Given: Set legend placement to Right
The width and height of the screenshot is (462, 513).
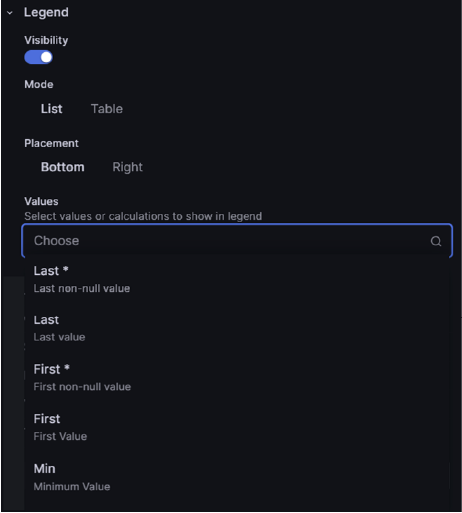Looking at the screenshot, I should coord(127,167).
